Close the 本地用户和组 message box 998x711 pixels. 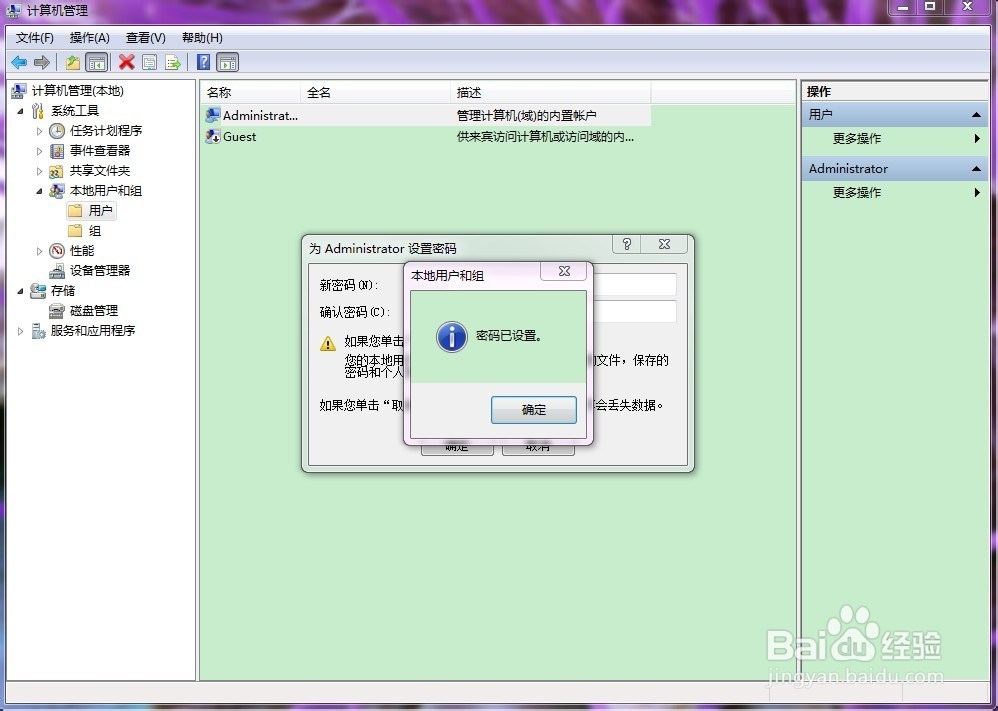coord(564,271)
